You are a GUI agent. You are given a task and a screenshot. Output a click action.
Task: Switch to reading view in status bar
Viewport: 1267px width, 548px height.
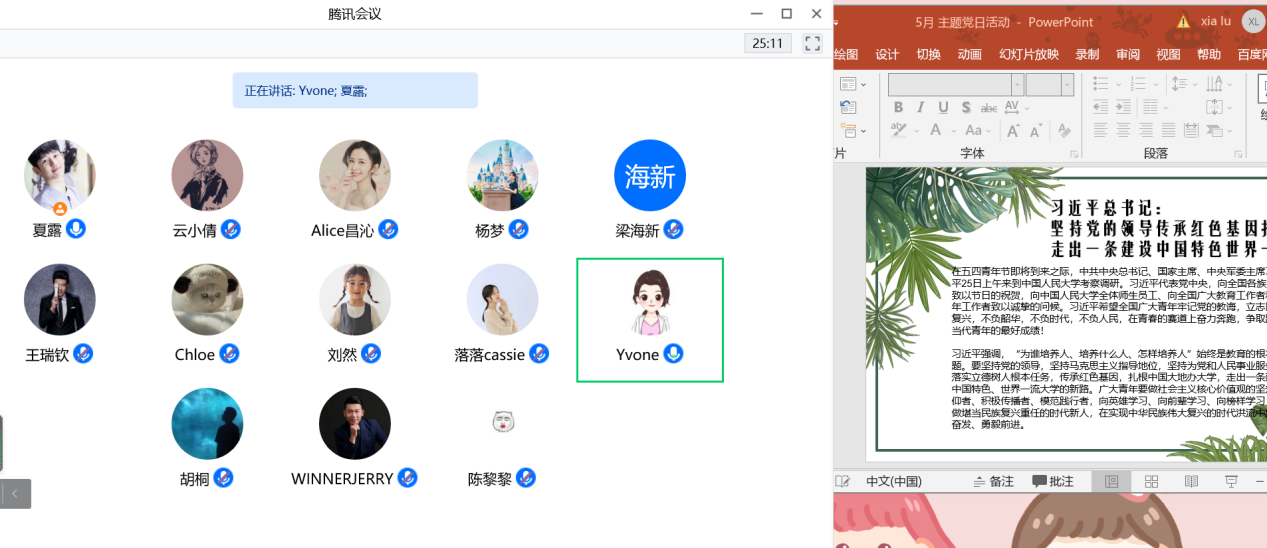point(1191,481)
